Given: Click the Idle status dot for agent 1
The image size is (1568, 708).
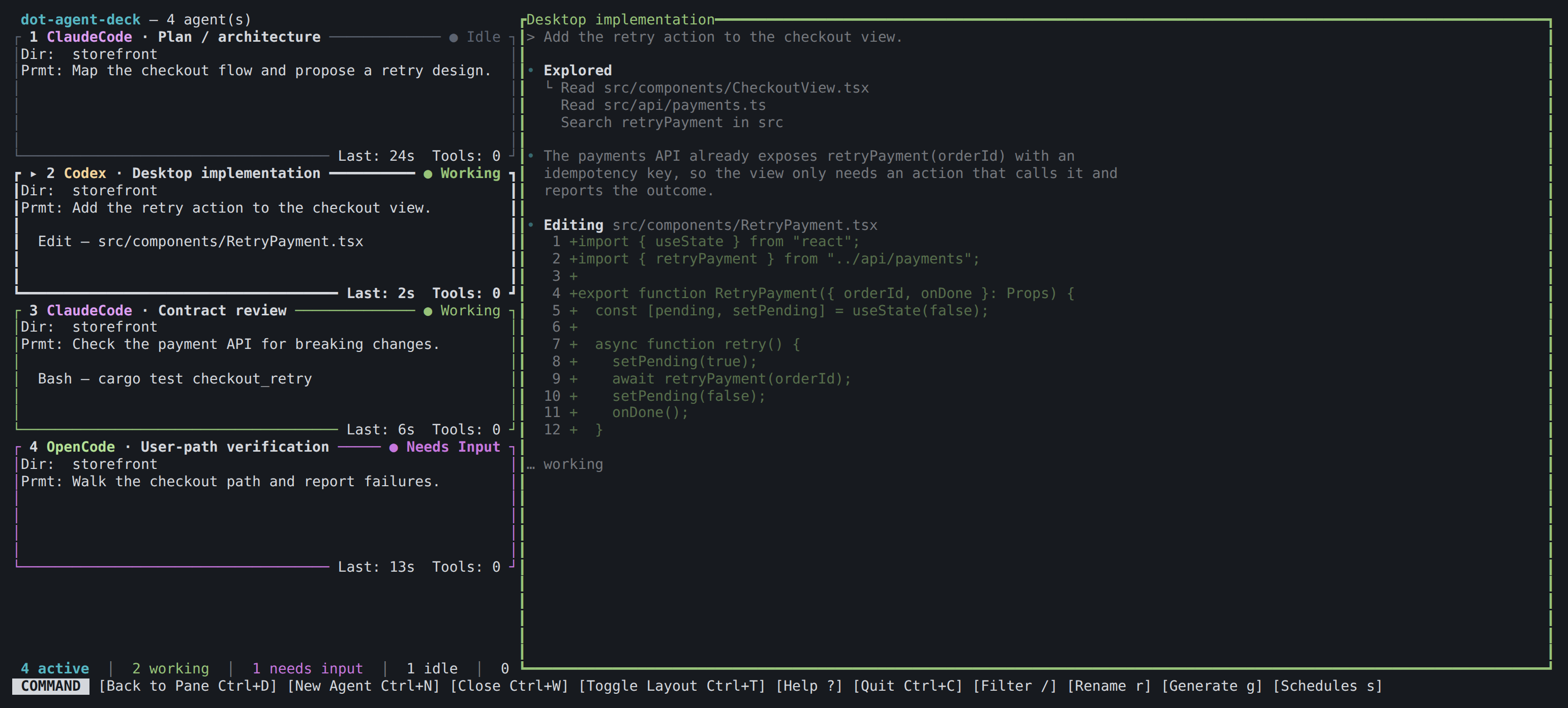Looking at the screenshot, I should [454, 38].
